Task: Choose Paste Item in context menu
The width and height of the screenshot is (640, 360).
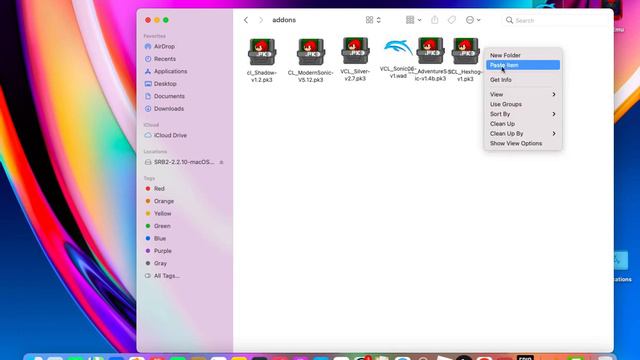Action: [523, 65]
